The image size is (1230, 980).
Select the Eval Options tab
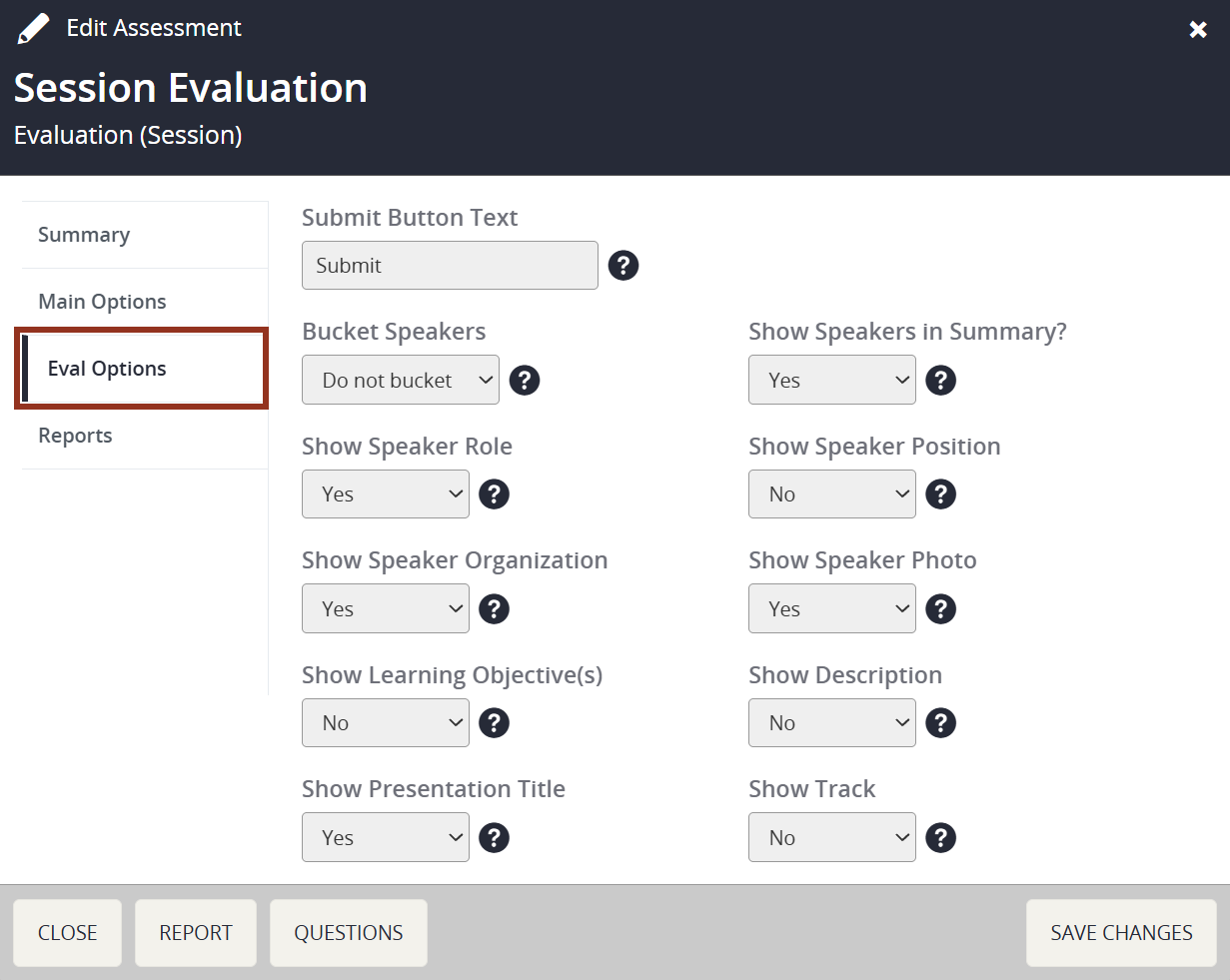(x=142, y=369)
